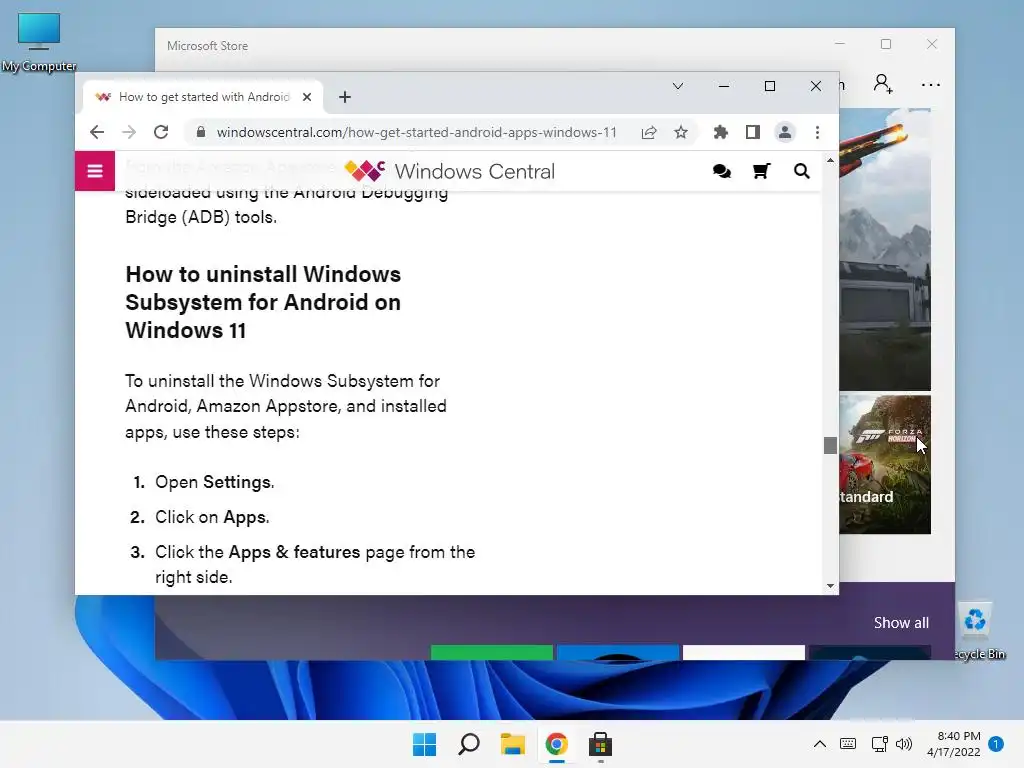
Task: View site info via the padlock icon
Action: [201, 132]
